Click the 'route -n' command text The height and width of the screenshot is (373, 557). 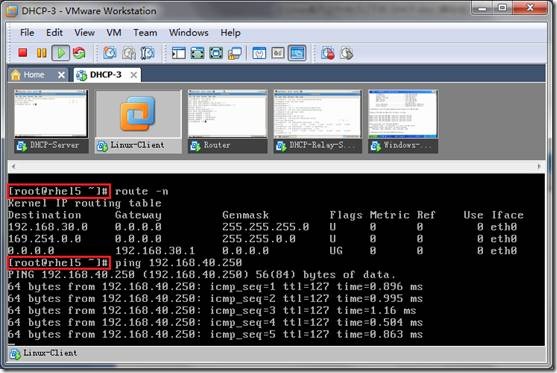(141, 191)
